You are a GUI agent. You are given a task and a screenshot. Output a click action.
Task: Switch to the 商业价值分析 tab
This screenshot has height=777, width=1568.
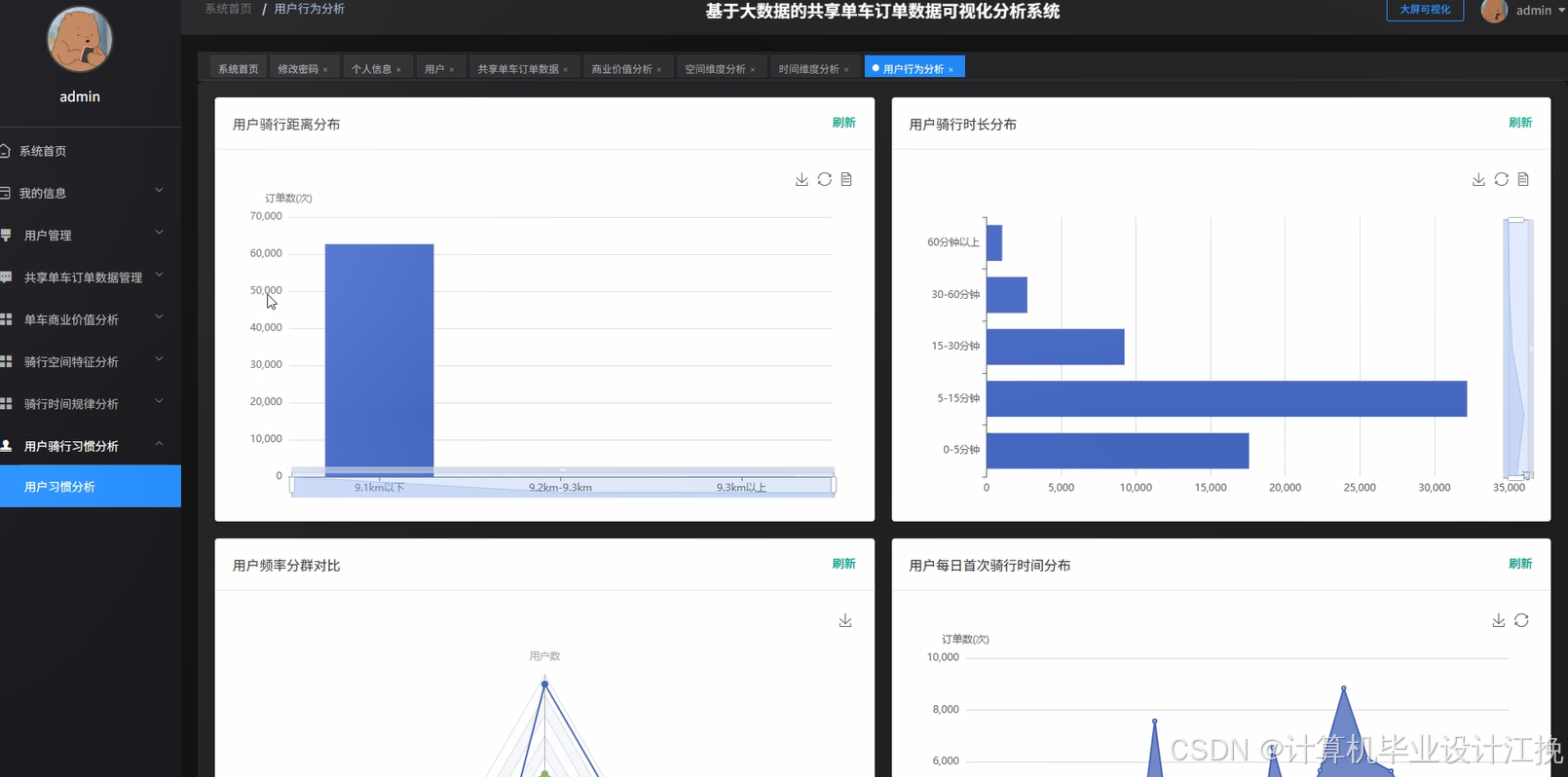621,68
